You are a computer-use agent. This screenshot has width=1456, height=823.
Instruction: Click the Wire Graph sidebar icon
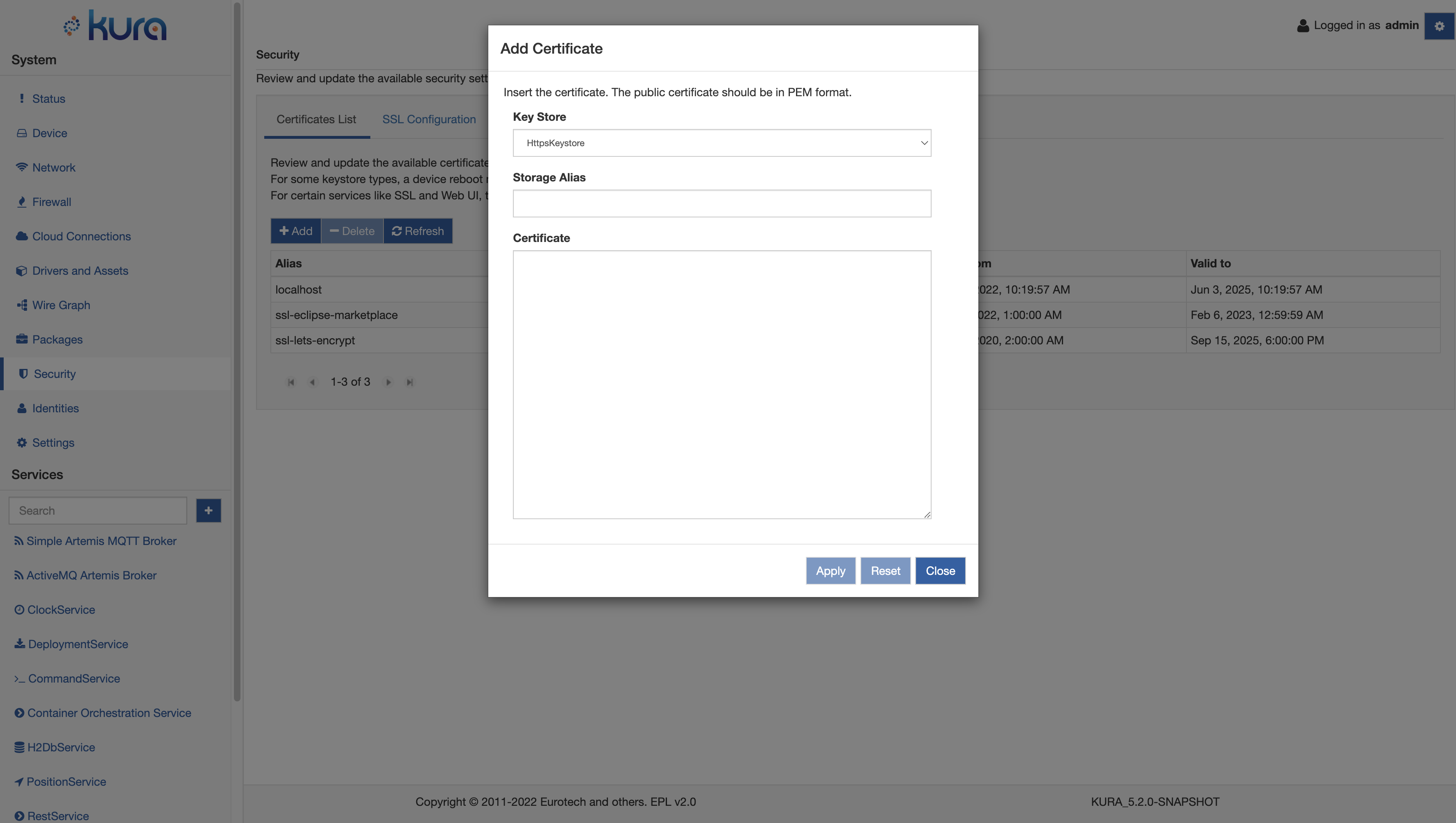pyautogui.click(x=21, y=306)
